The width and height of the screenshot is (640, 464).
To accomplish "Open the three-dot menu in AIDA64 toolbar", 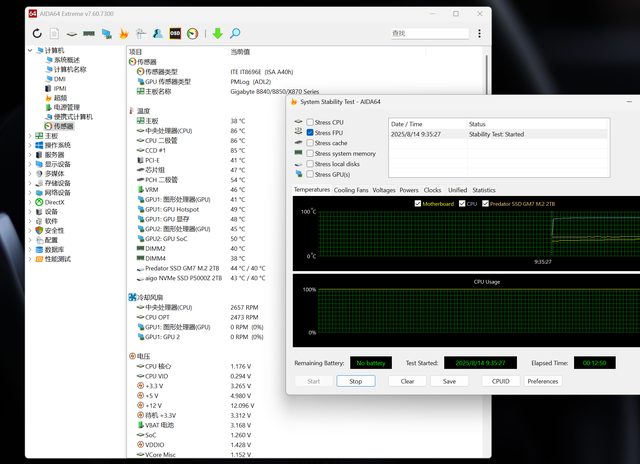I will point(479,33).
